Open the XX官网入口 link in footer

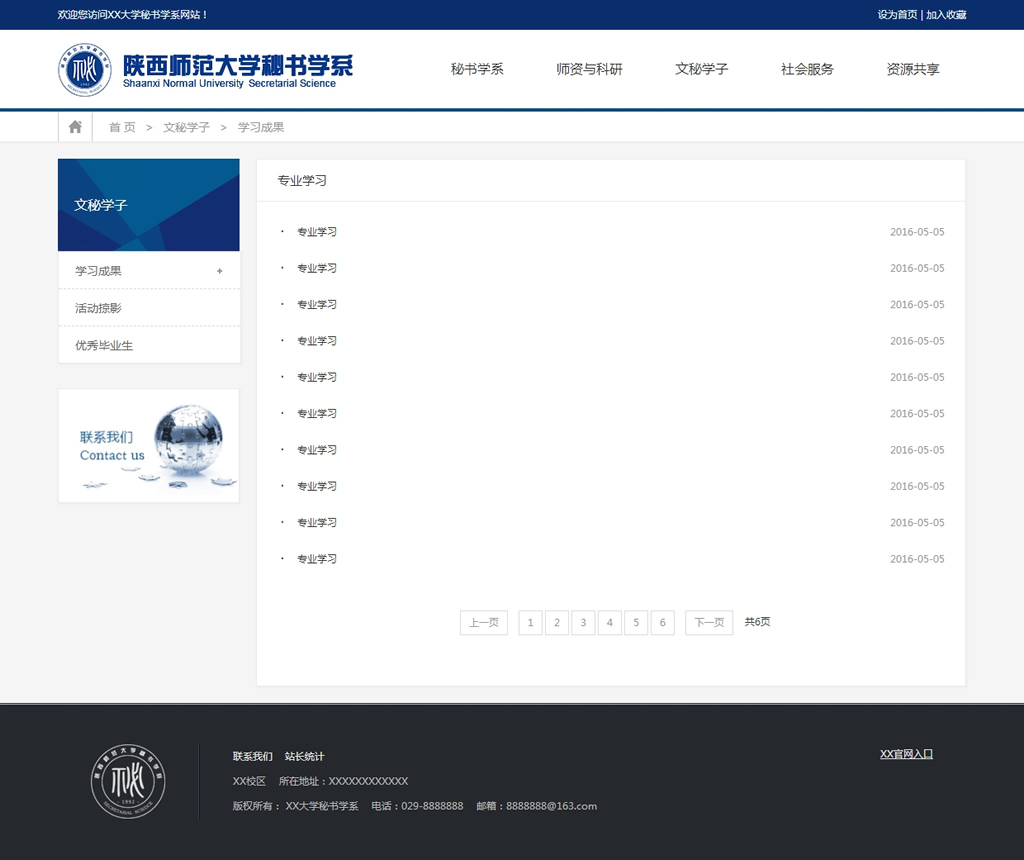click(x=906, y=754)
